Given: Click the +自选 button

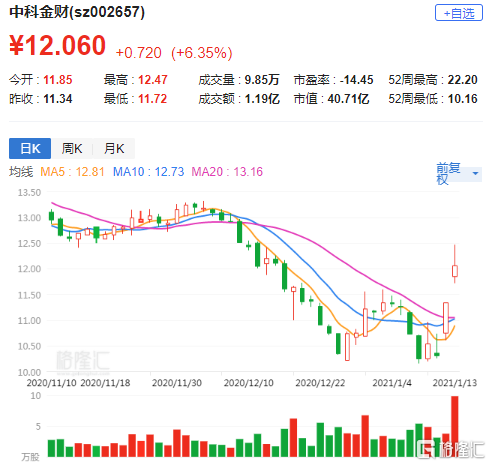Looking at the screenshot, I should pos(459,13).
